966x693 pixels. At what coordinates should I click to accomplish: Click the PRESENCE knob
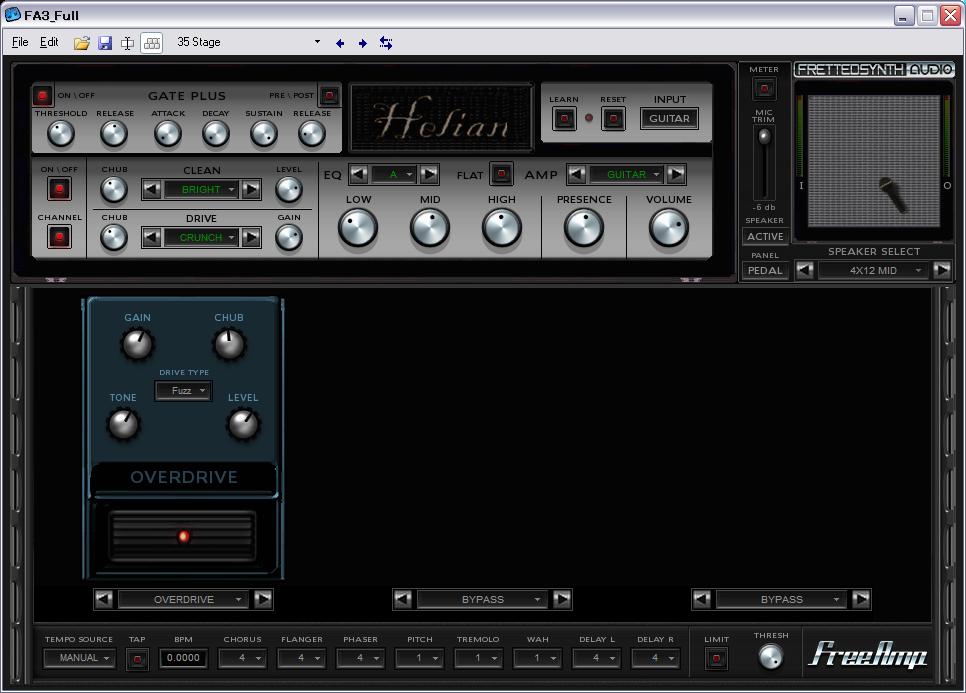pos(583,227)
